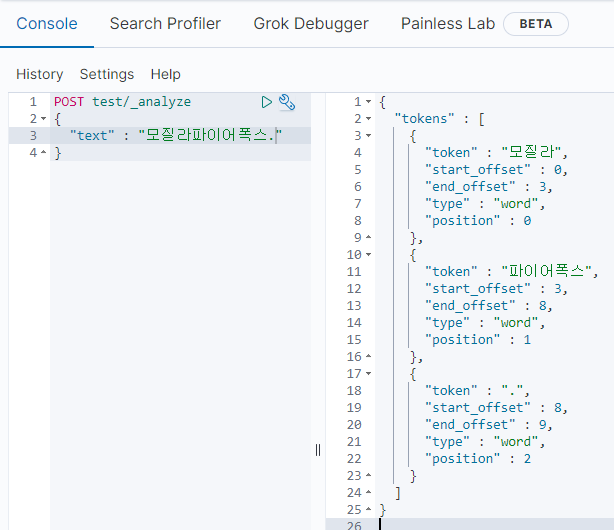Click the green send request play icon

click(266, 102)
